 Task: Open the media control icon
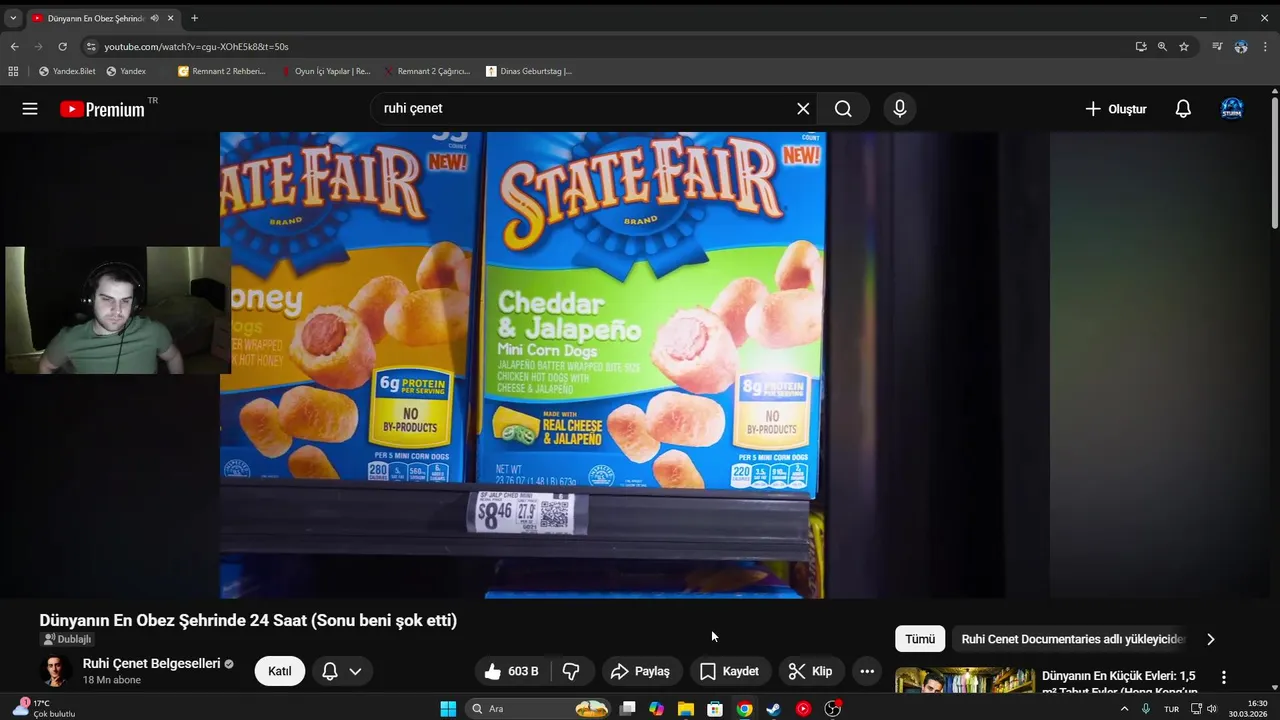[x=1217, y=46]
